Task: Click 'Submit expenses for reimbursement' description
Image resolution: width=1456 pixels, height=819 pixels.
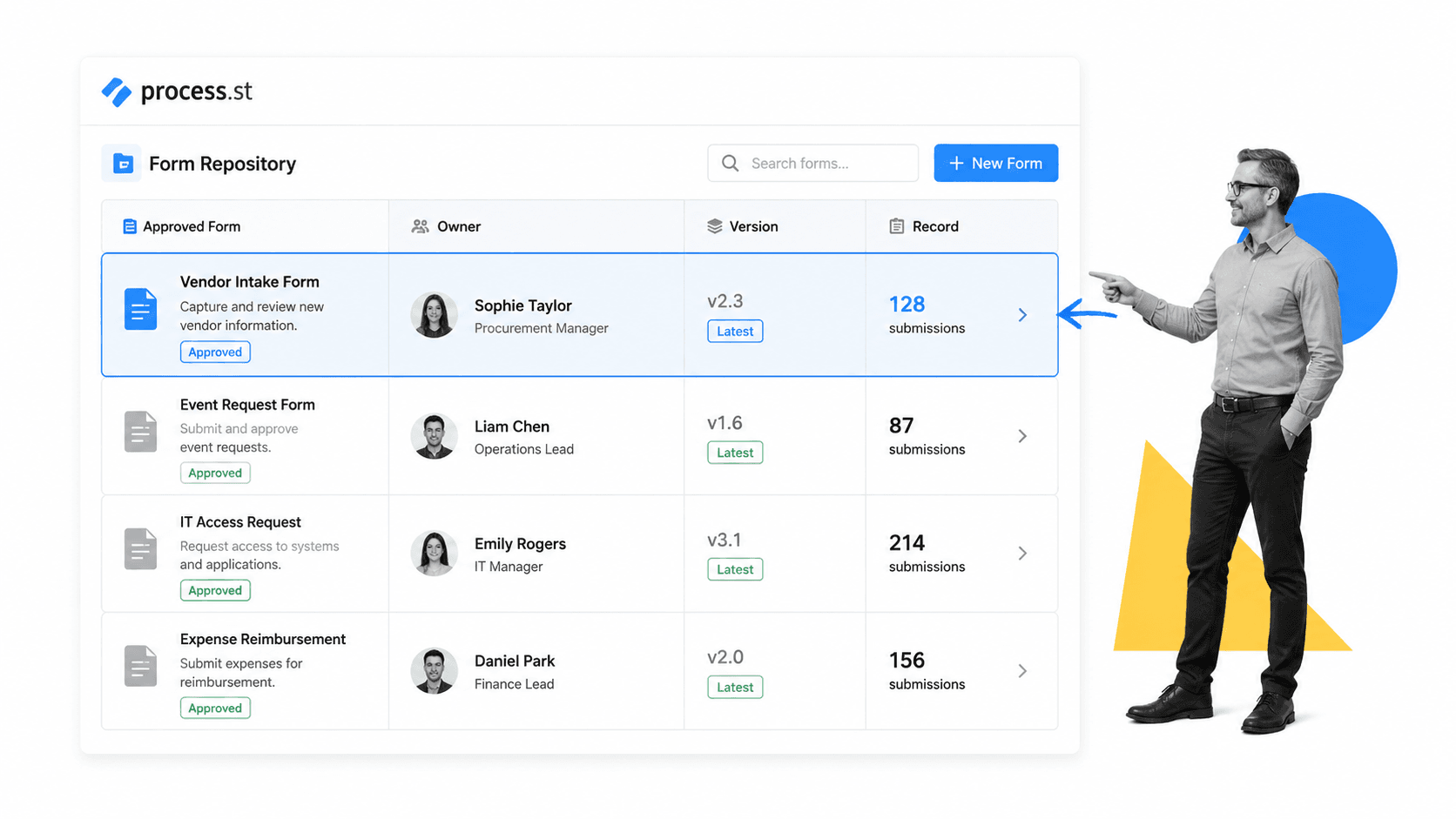Action: [241, 673]
